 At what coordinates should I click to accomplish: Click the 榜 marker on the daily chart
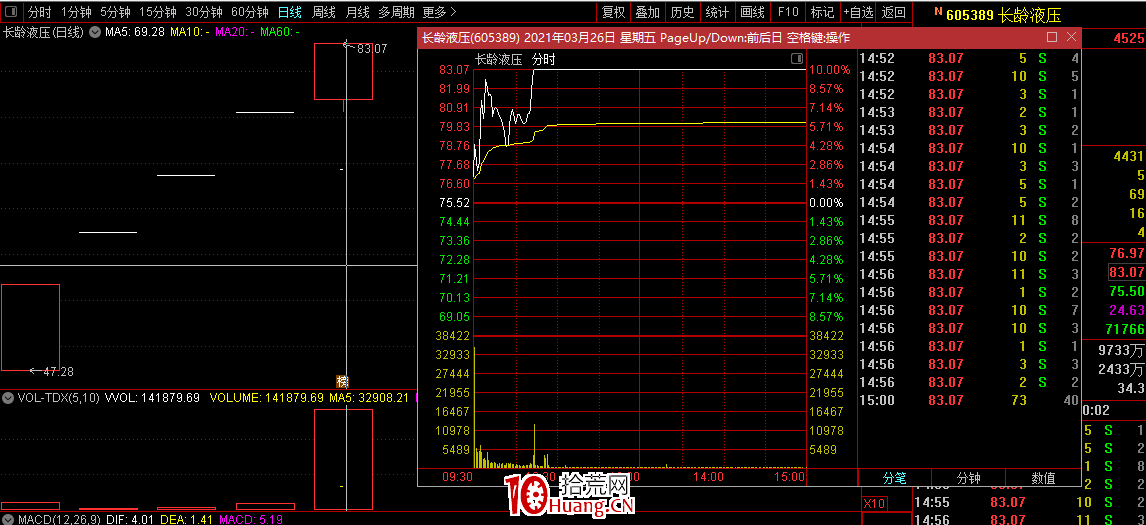point(342,381)
